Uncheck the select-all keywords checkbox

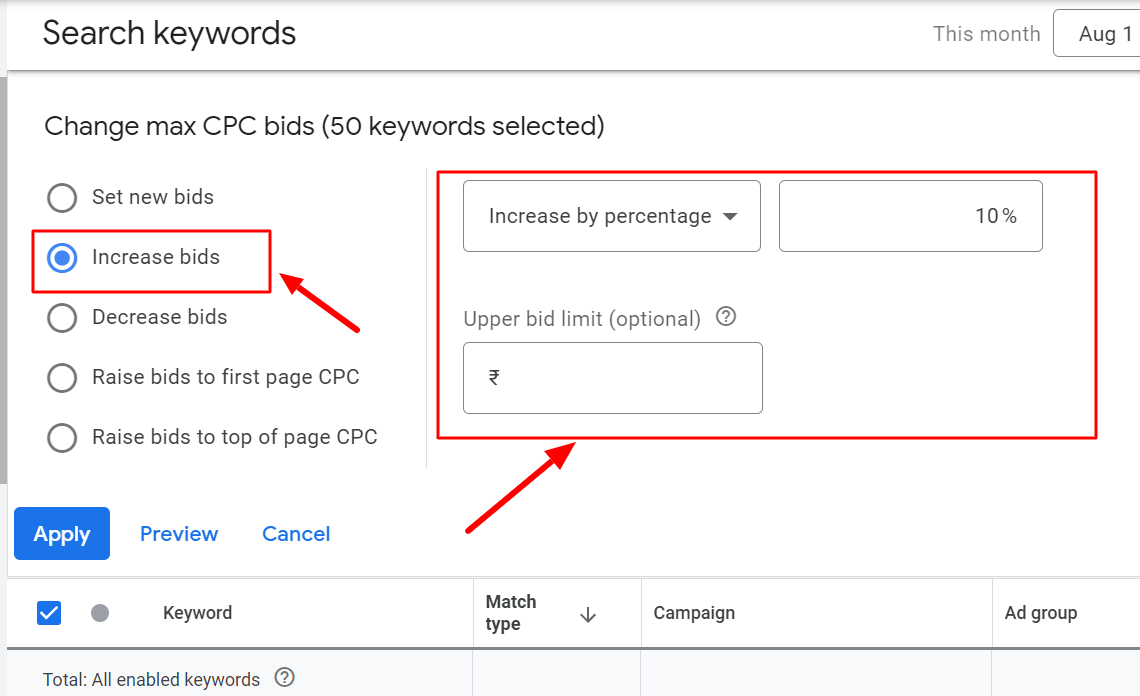(49, 613)
